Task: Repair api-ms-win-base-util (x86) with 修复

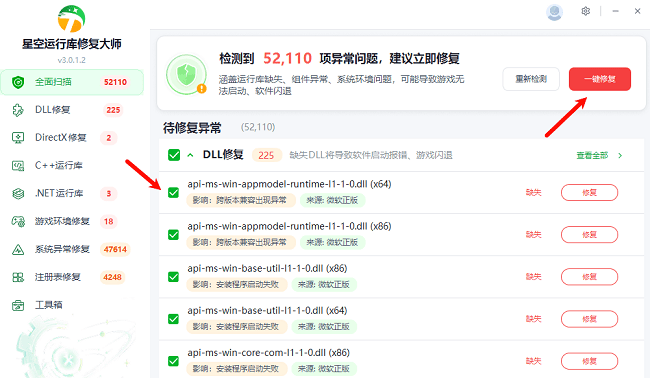Action: [589, 277]
